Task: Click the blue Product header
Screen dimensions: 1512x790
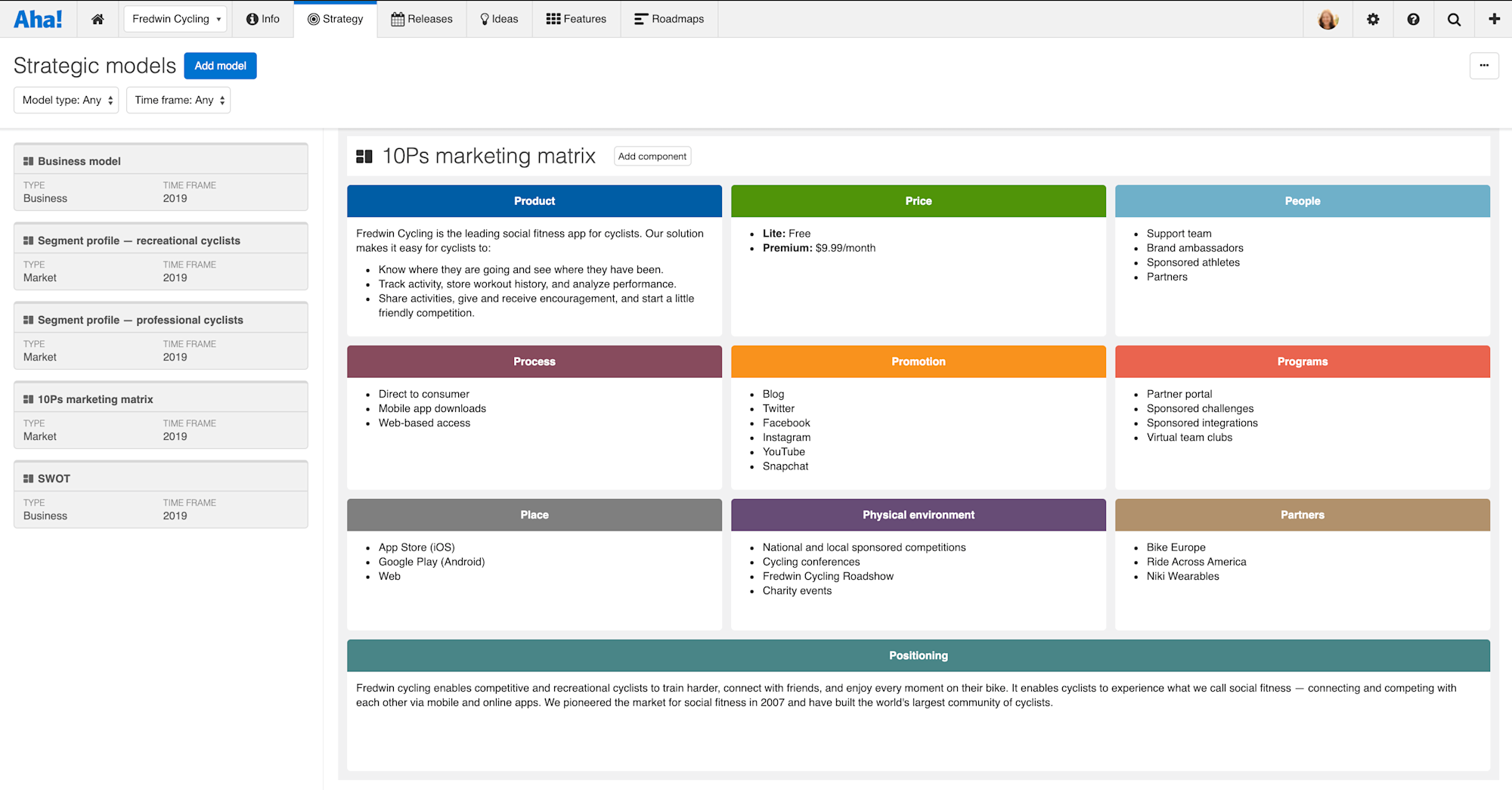Action: coord(534,201)
